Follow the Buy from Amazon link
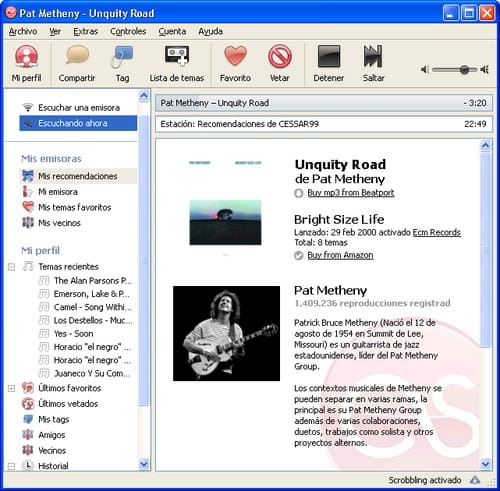This screenshot has height=491, width=500. [x=340, y=255]
